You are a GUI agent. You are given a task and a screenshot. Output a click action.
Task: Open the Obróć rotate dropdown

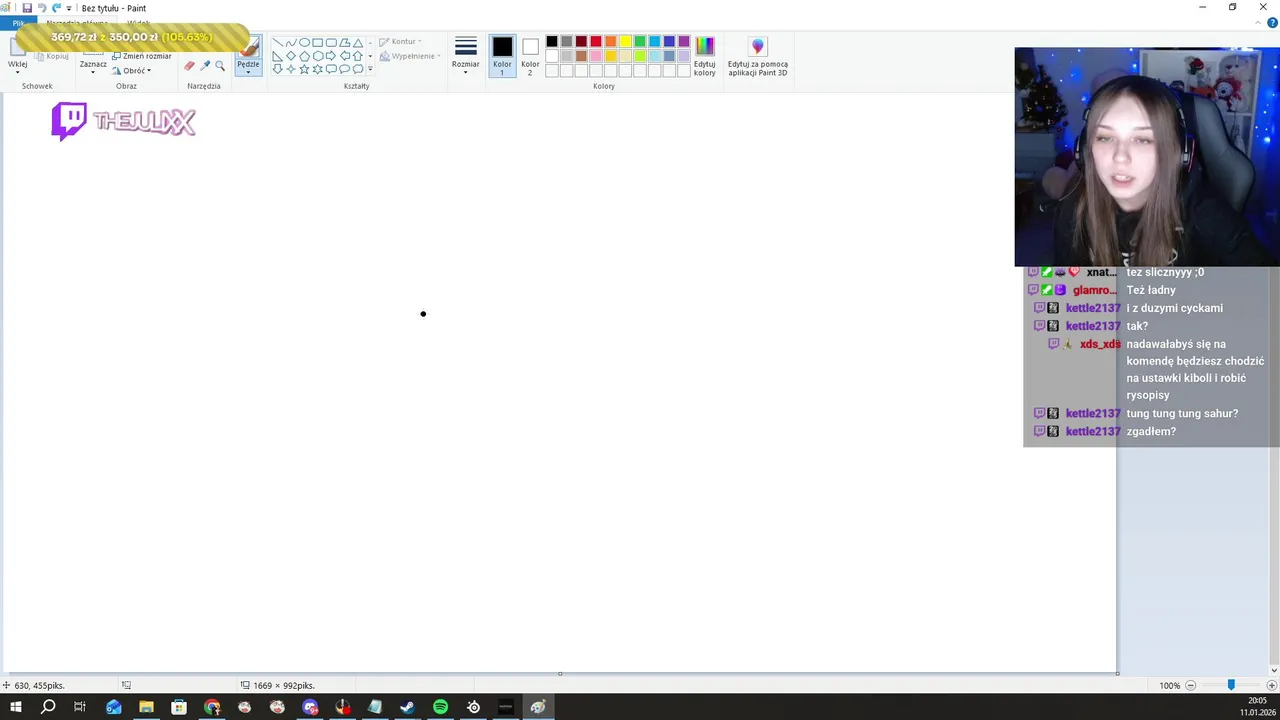[x=131, y=71]
